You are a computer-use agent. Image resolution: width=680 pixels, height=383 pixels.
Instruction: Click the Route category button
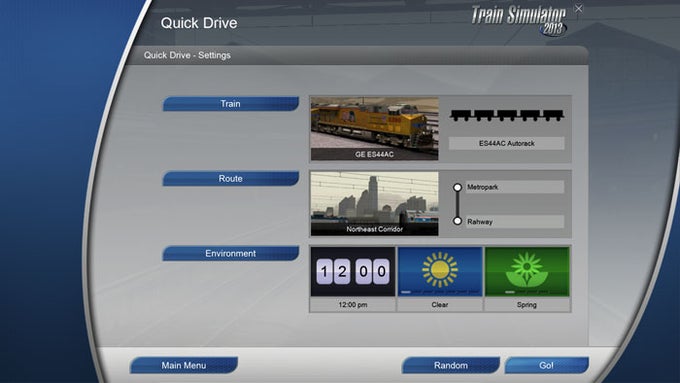tap(231, 178)
